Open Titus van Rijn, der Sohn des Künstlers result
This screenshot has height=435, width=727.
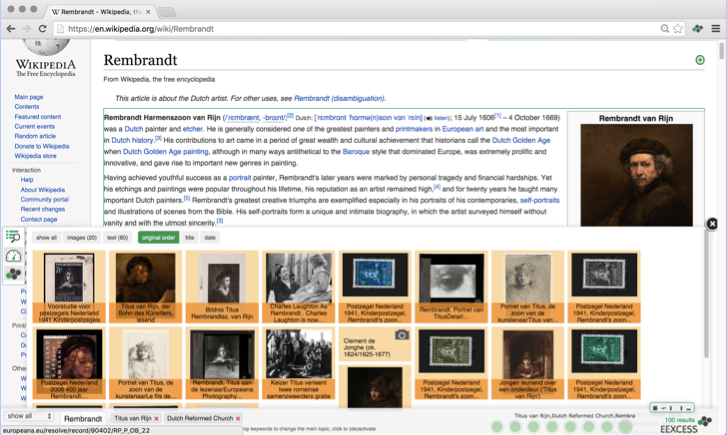tap(146, 287)
